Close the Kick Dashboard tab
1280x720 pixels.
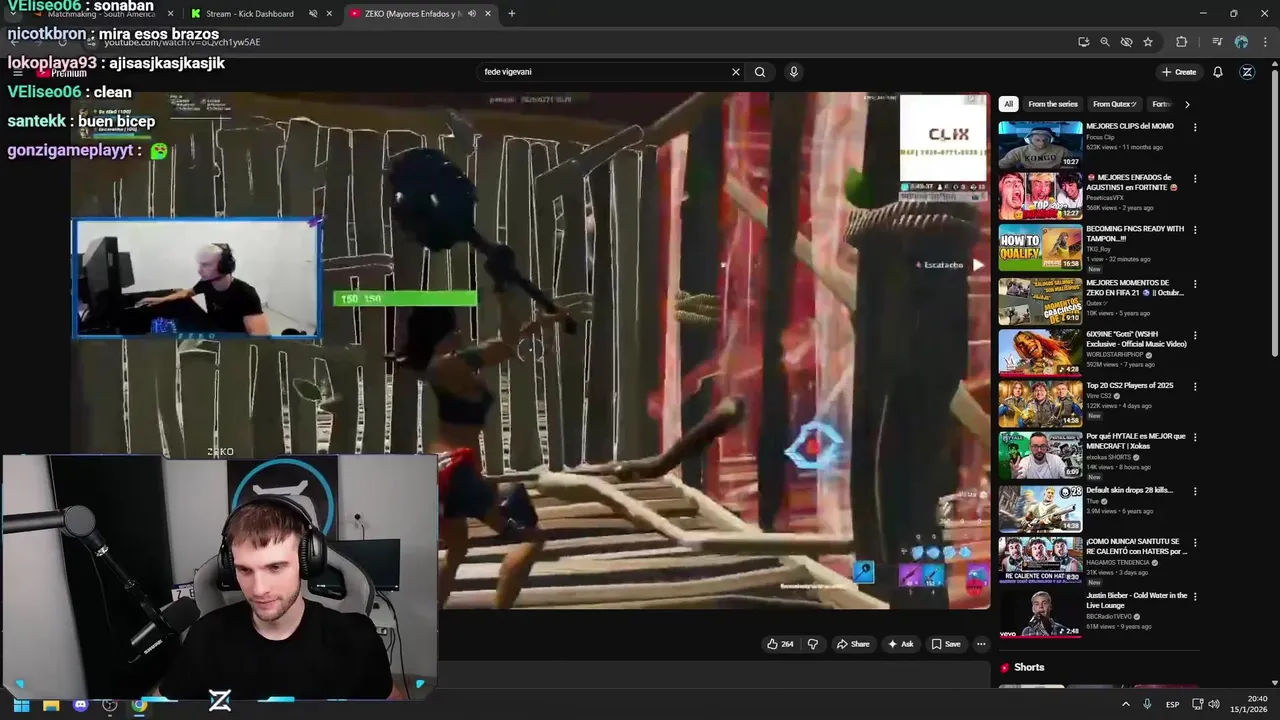coord(329,14)
